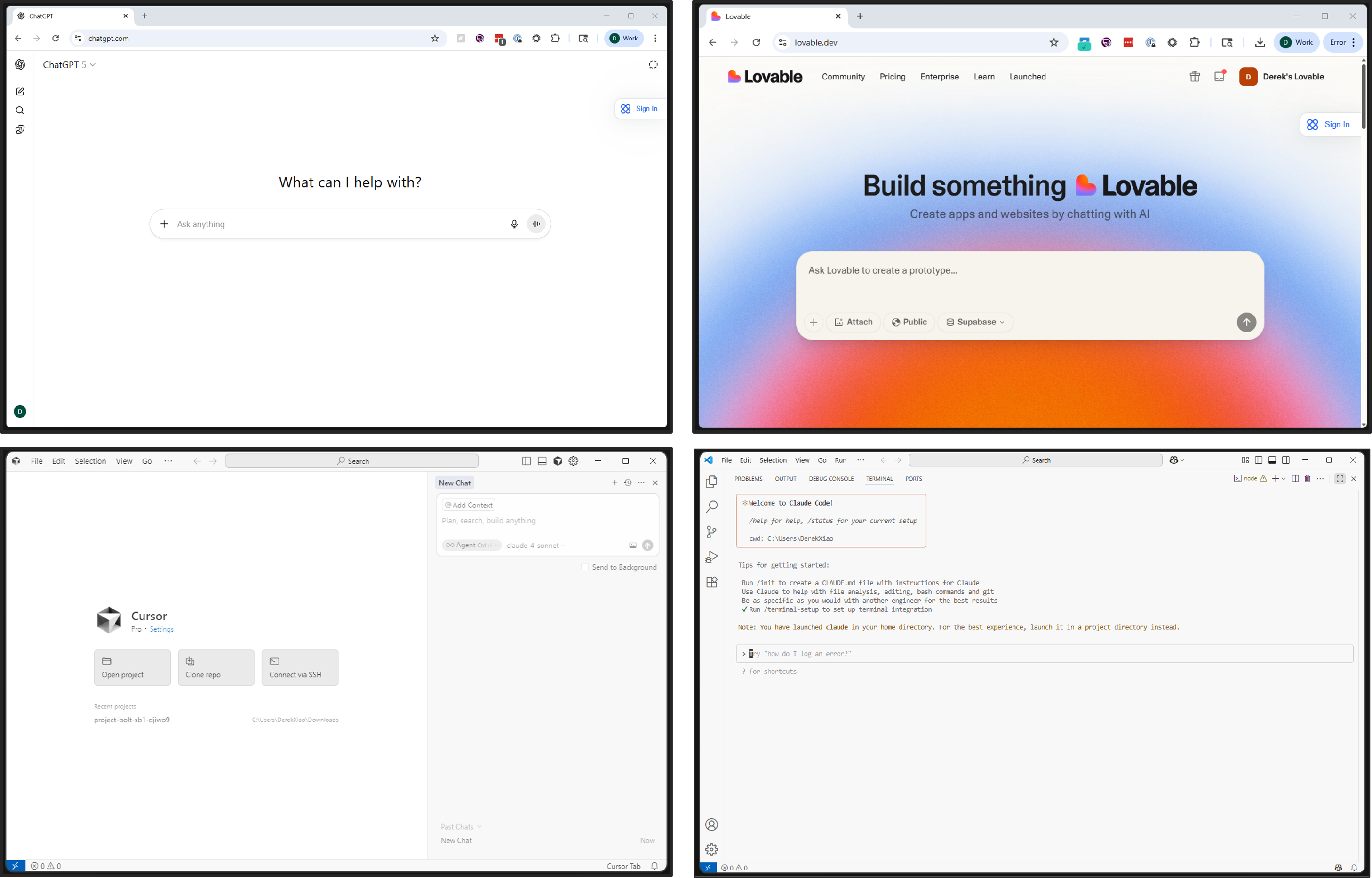Open Run and Debug view in VS Code
This screenshot has height=878, width=1372.
[711, 557]
